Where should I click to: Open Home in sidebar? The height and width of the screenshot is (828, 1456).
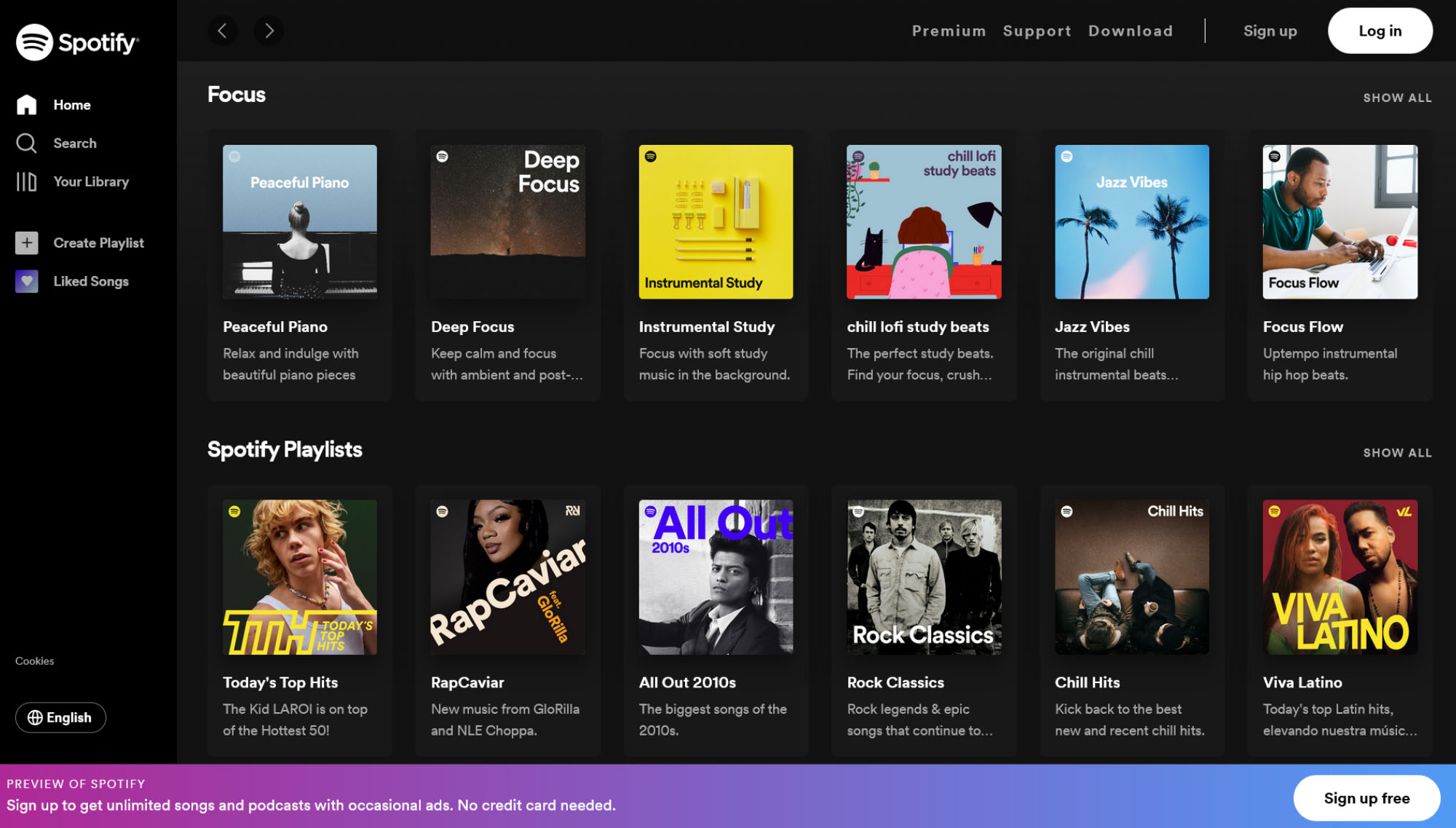coord(72,105)
